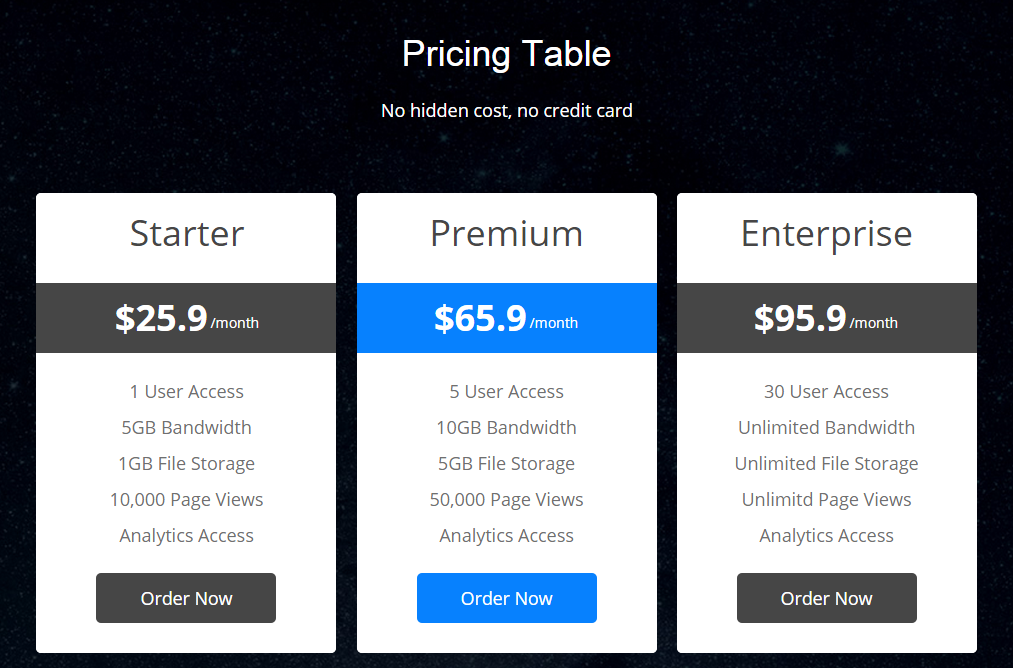
Task: Click the $25.9 /month price banner
Action: point(186,318)
